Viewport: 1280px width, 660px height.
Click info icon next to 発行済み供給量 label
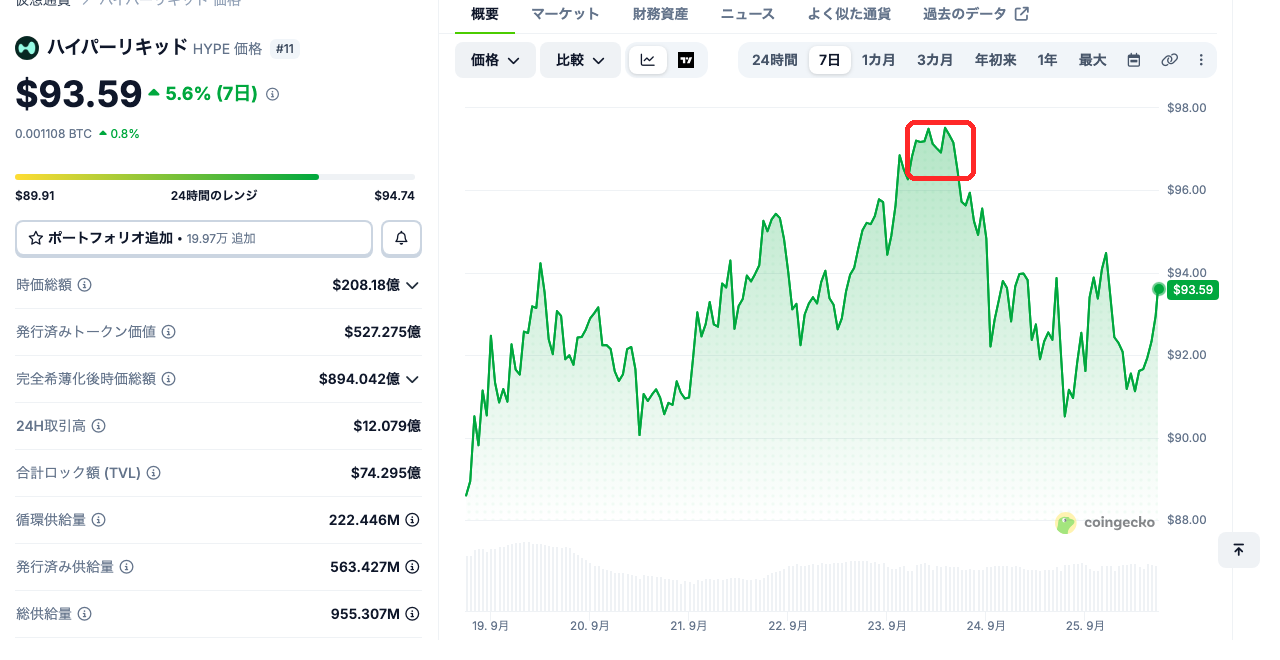click(x=126, y=567)
